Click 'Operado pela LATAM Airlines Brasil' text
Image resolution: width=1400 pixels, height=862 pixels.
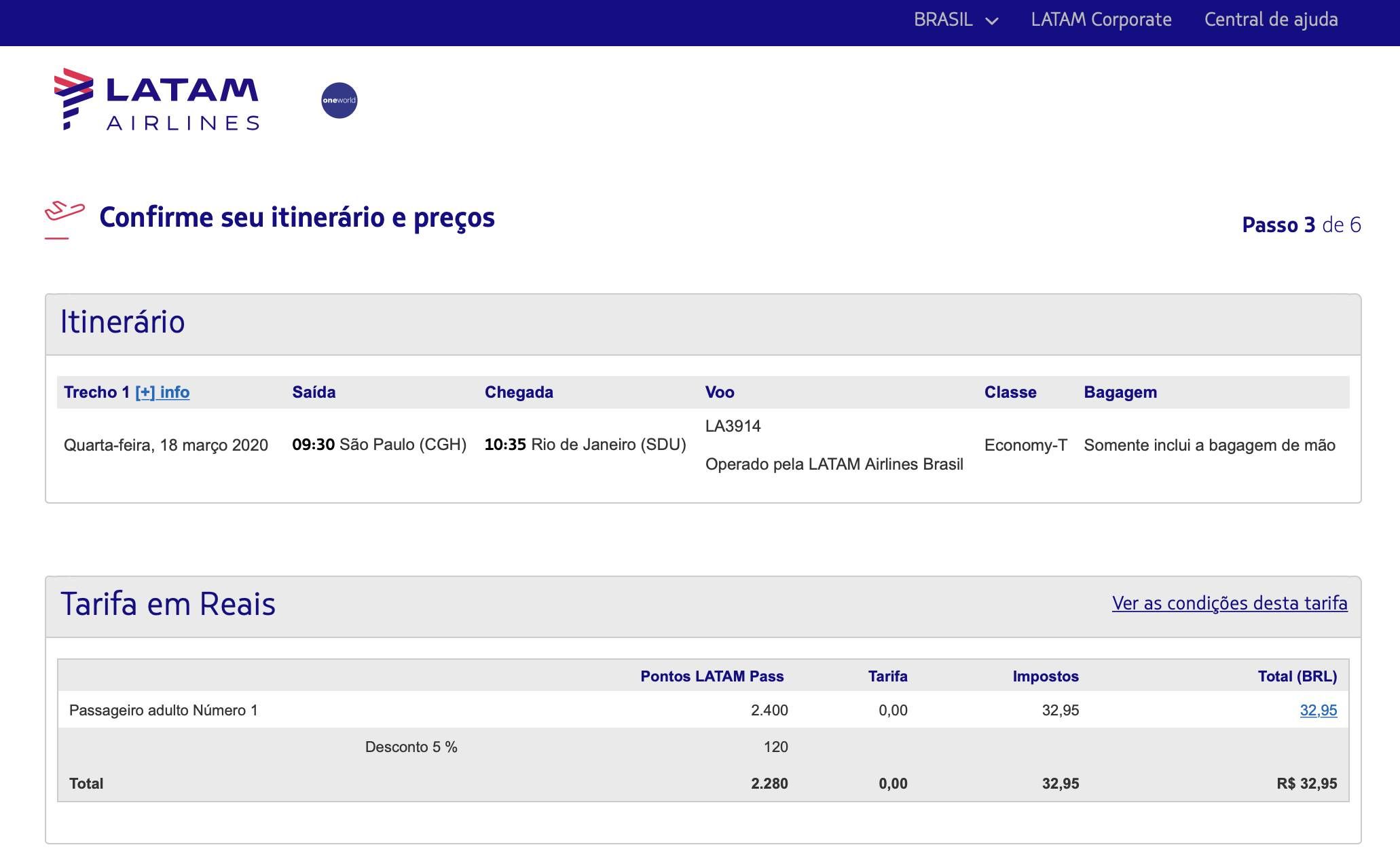point(834,464)
